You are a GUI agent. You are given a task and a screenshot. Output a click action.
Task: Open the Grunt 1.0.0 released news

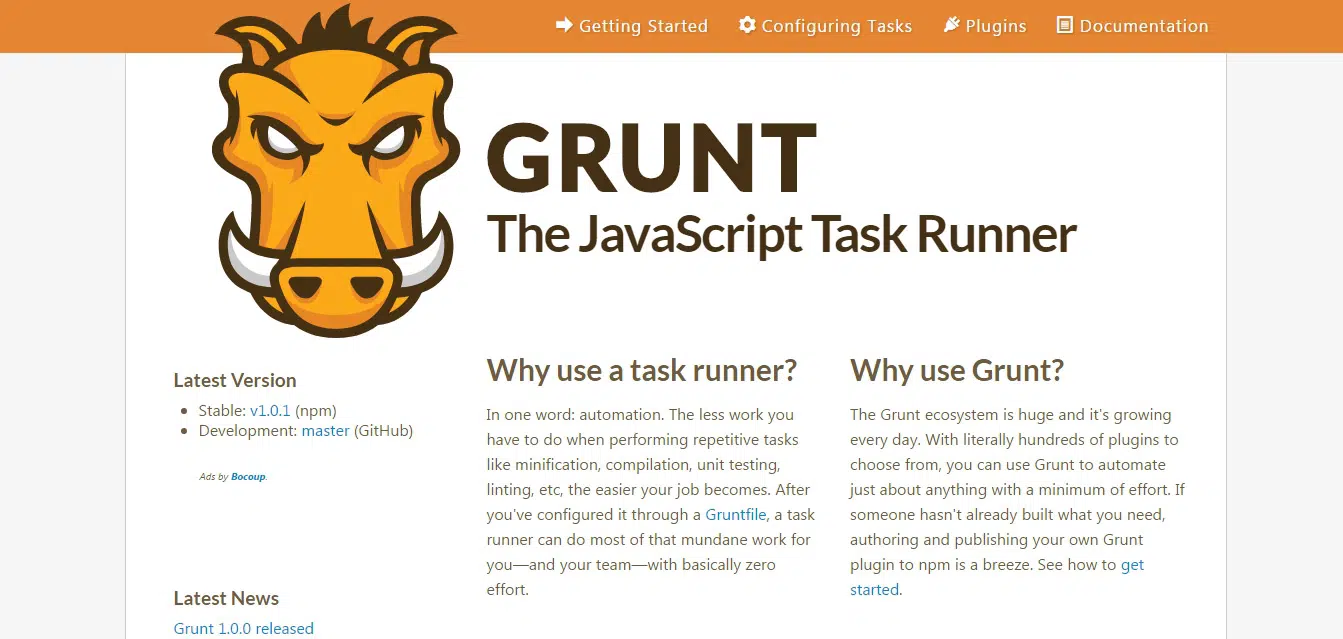243,629
